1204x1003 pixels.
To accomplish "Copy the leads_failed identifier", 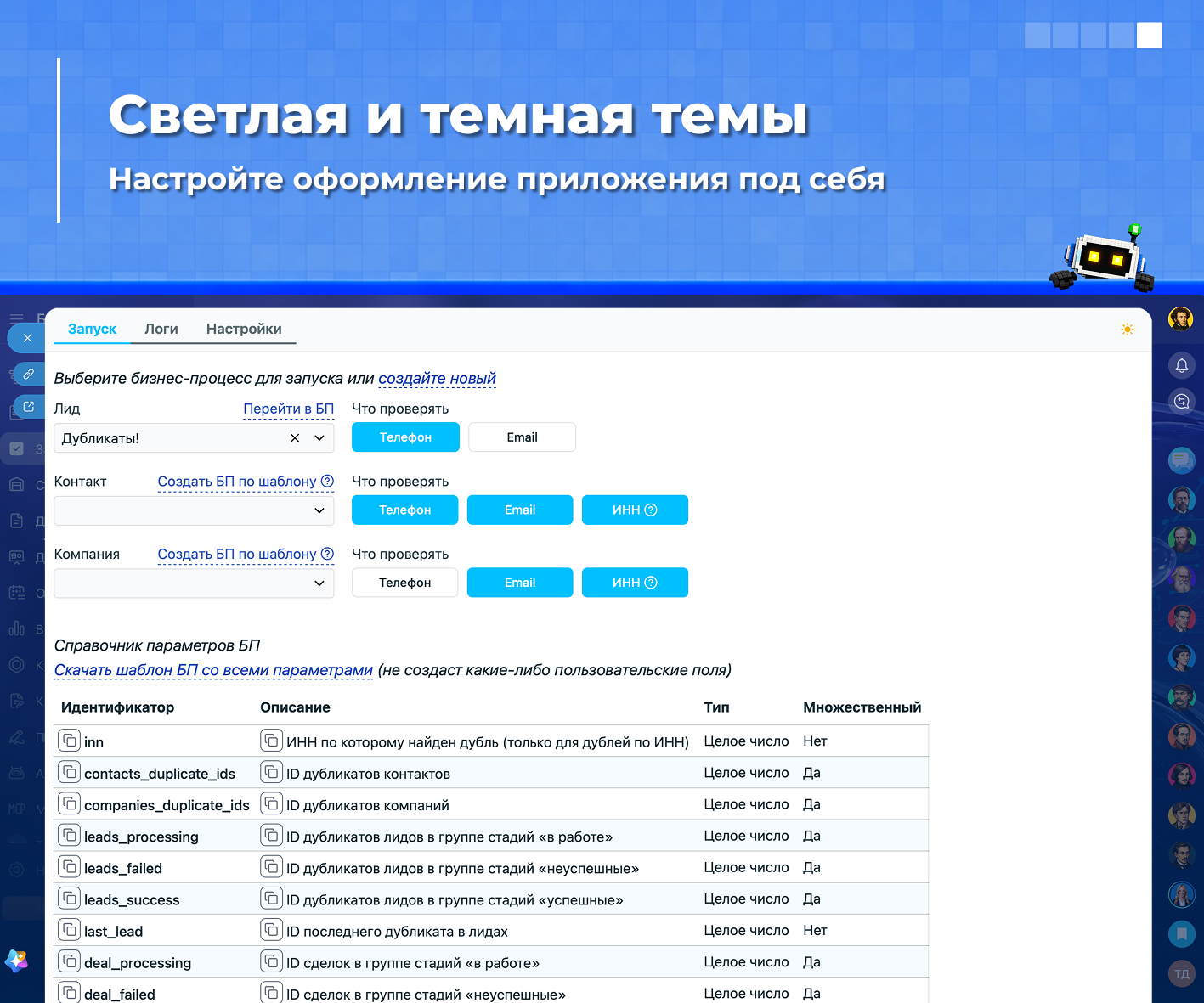I will coord(70,866).
